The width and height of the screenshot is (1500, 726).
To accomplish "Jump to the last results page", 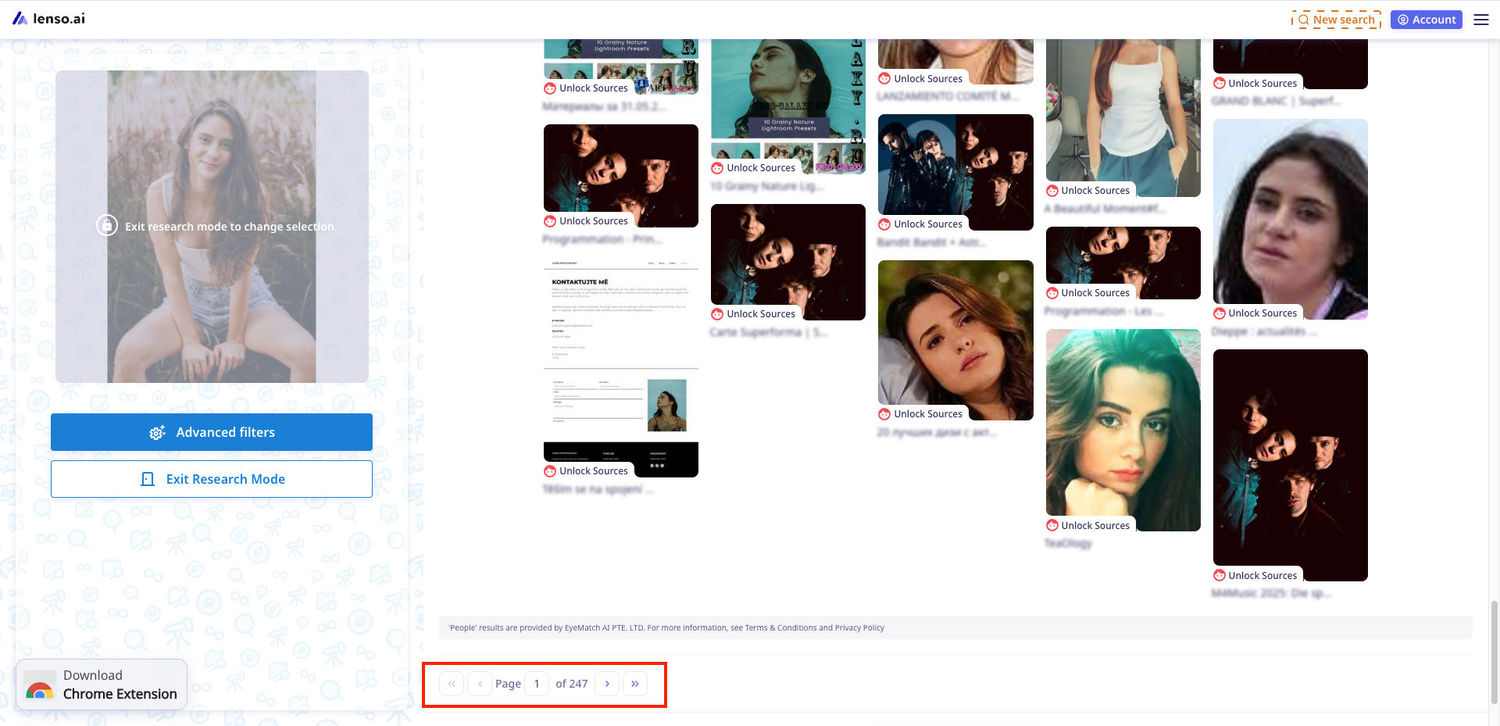I will pos(635,684).
